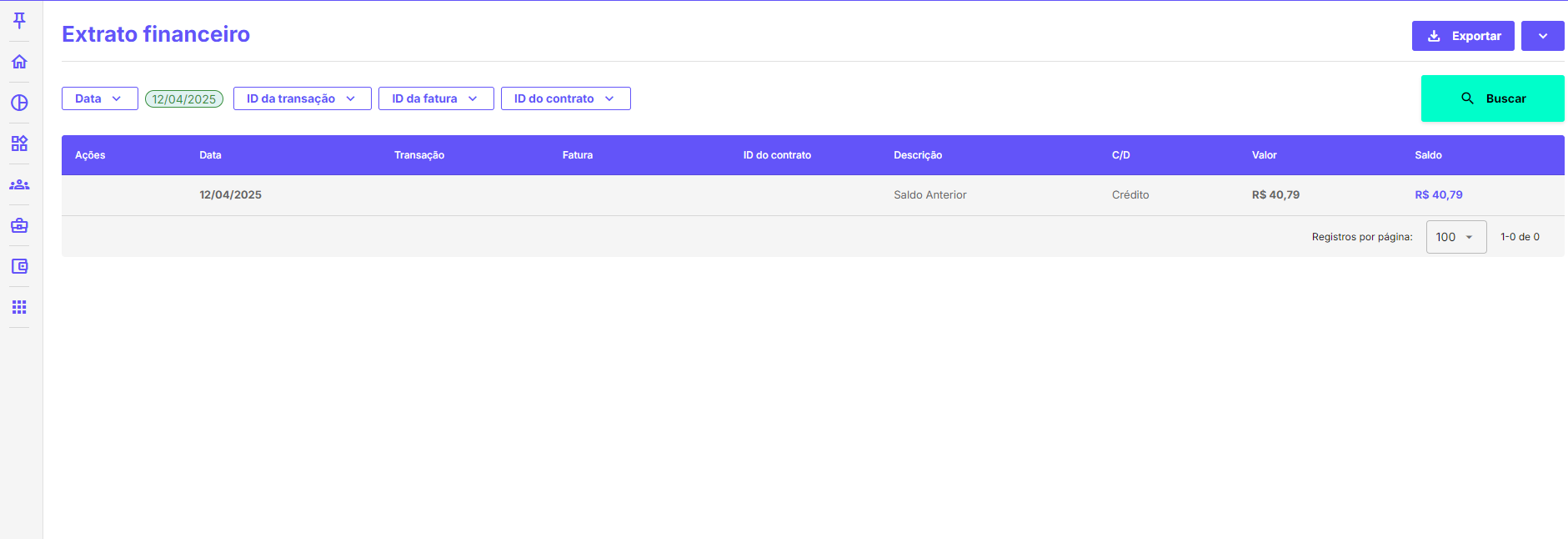This screenshot has height=539, width=1568.
Task: Click the 1-0 de 0 pagination text
Action: pyautogui.click(x=1520, y=237)
